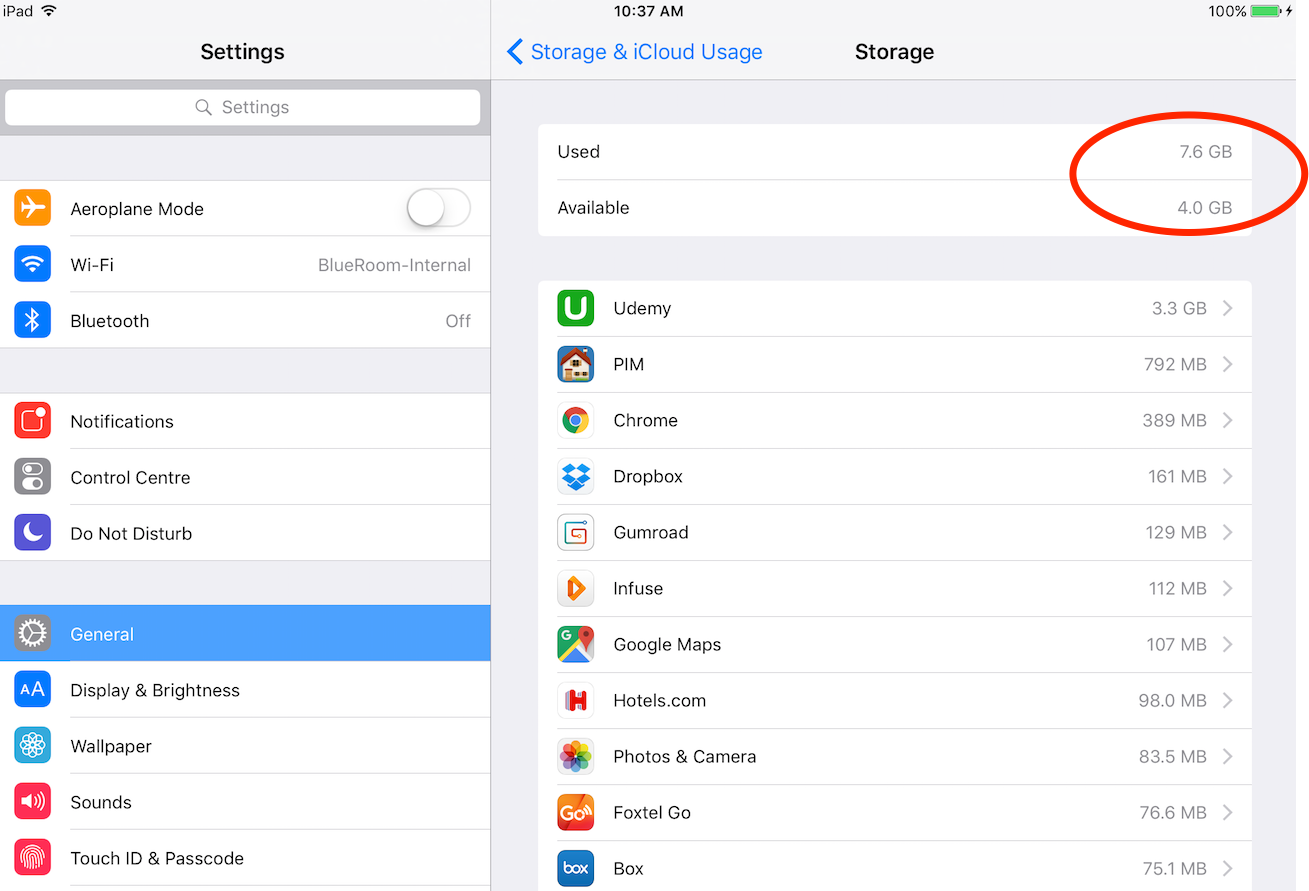Tap the Settings search field
This screenshot has height=891, width=1309.
[242, 107]
